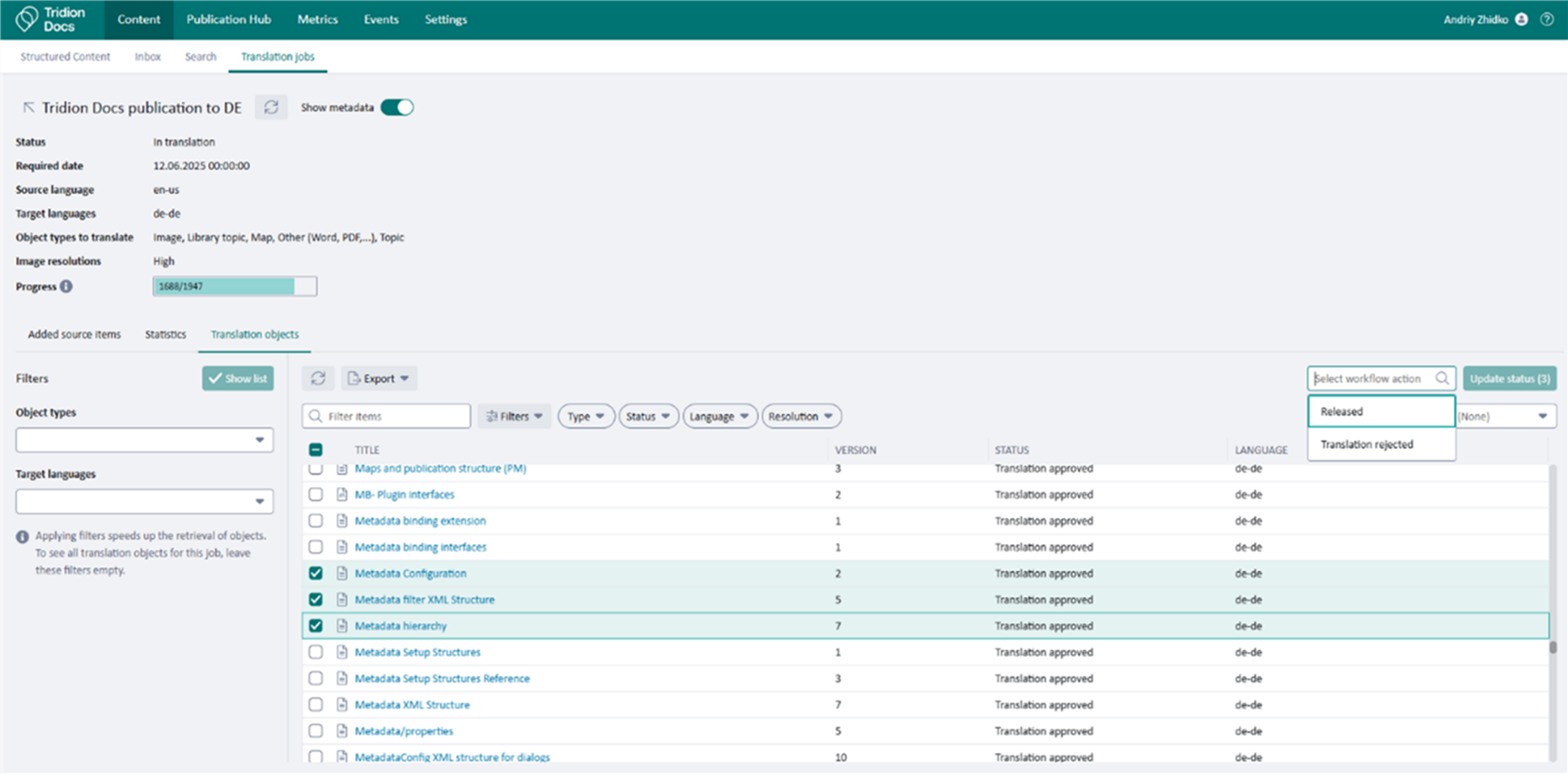
Task: Check the Metadata Setup Structures checkbox
Action: [x=315, y=652]
